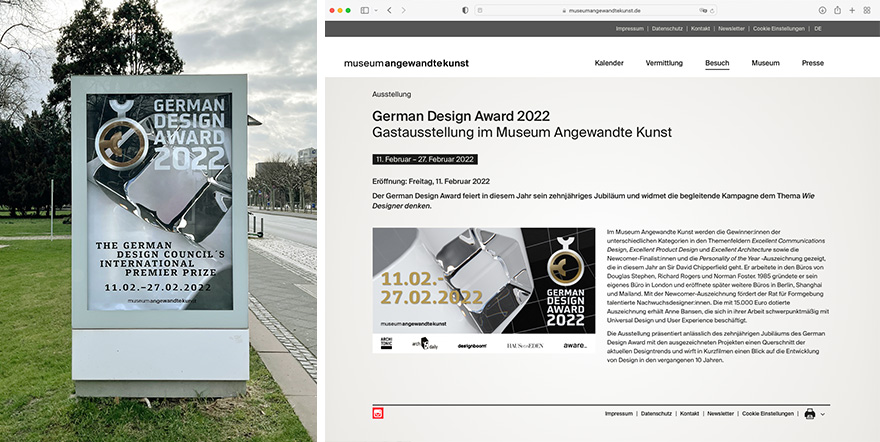Open the Museum menu
880x442 pixels.
click(766, 63)
